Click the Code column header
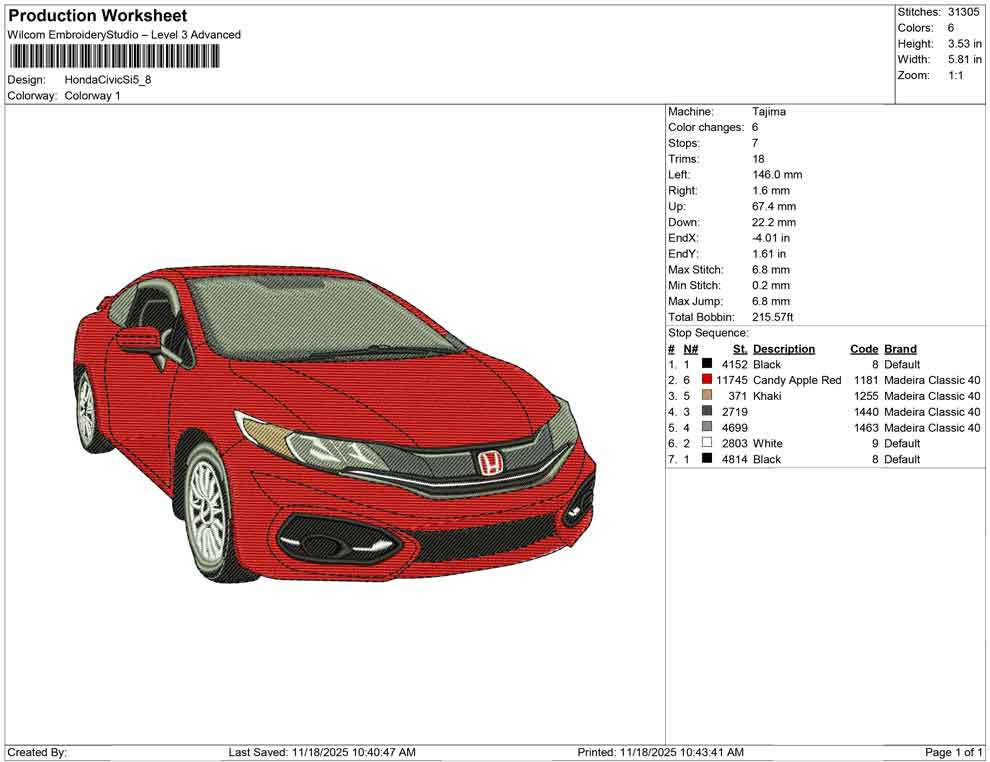The height and width of the screenshot is (762, 990). point(864,348)
